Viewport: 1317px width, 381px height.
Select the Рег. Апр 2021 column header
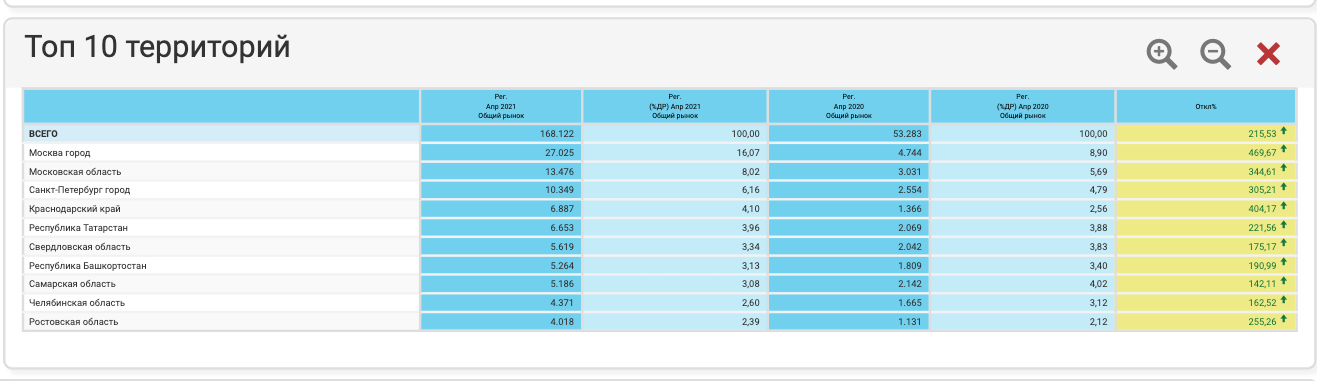(501, 106)
